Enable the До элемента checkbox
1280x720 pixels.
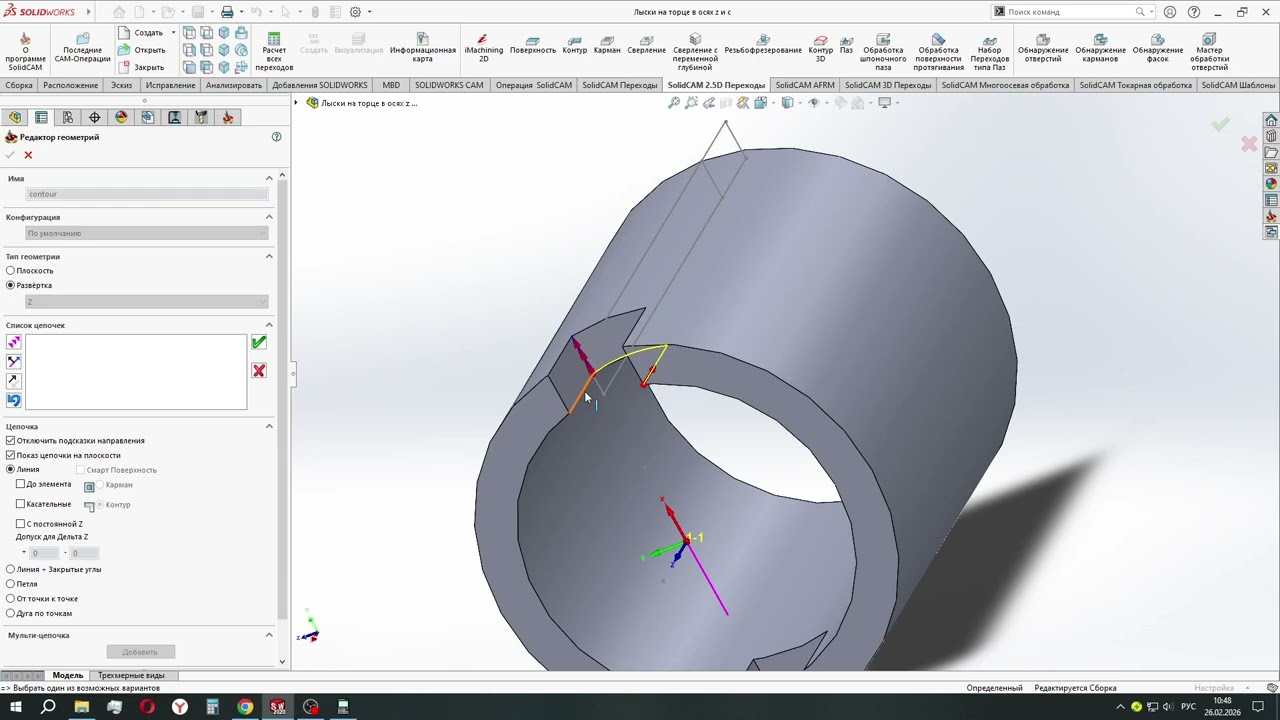(x=21, y=484)
